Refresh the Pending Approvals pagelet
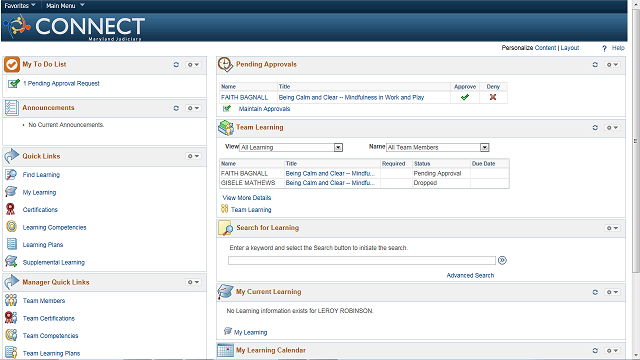 click(595, 64)
